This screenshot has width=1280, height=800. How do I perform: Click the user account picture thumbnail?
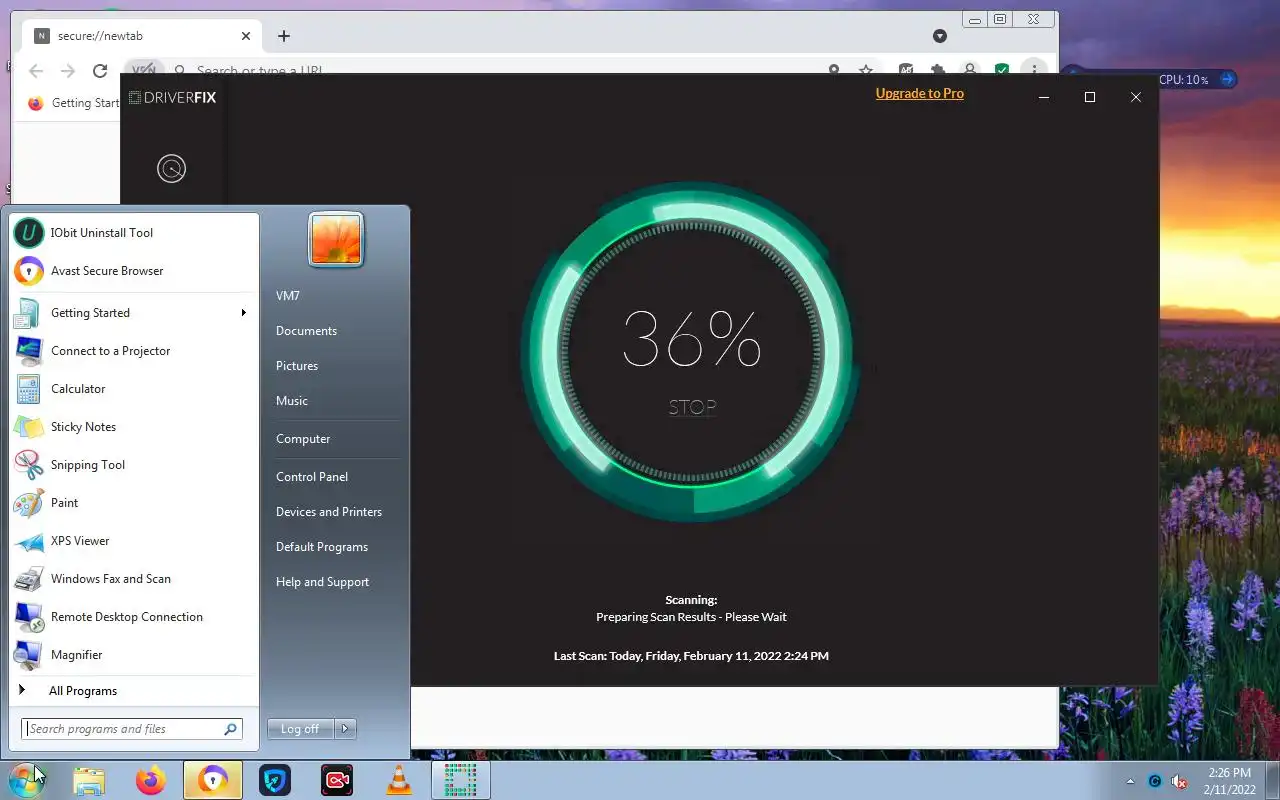(x=336, y=240)
